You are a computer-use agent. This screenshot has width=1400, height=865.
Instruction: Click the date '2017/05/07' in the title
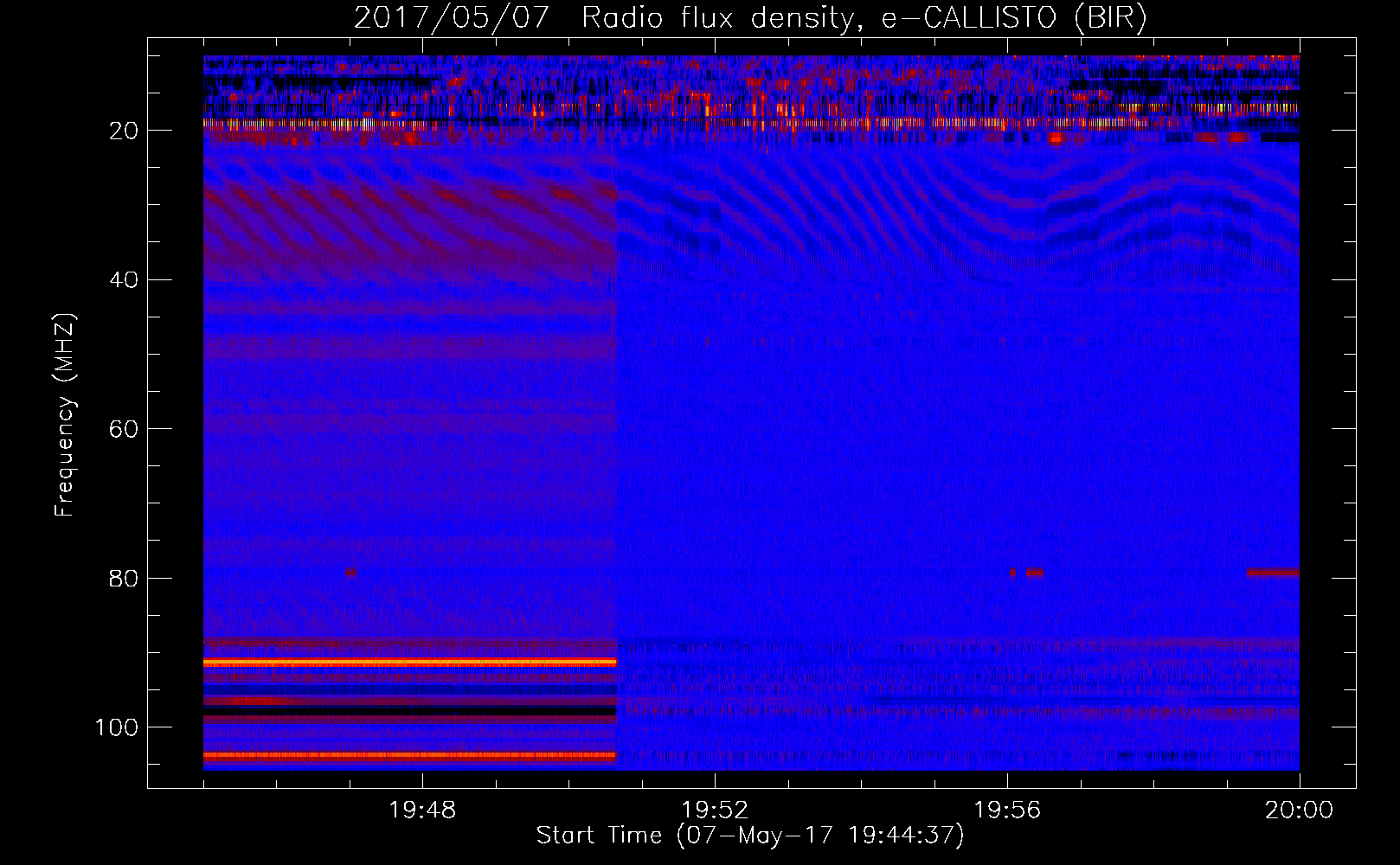click(452, 18)
